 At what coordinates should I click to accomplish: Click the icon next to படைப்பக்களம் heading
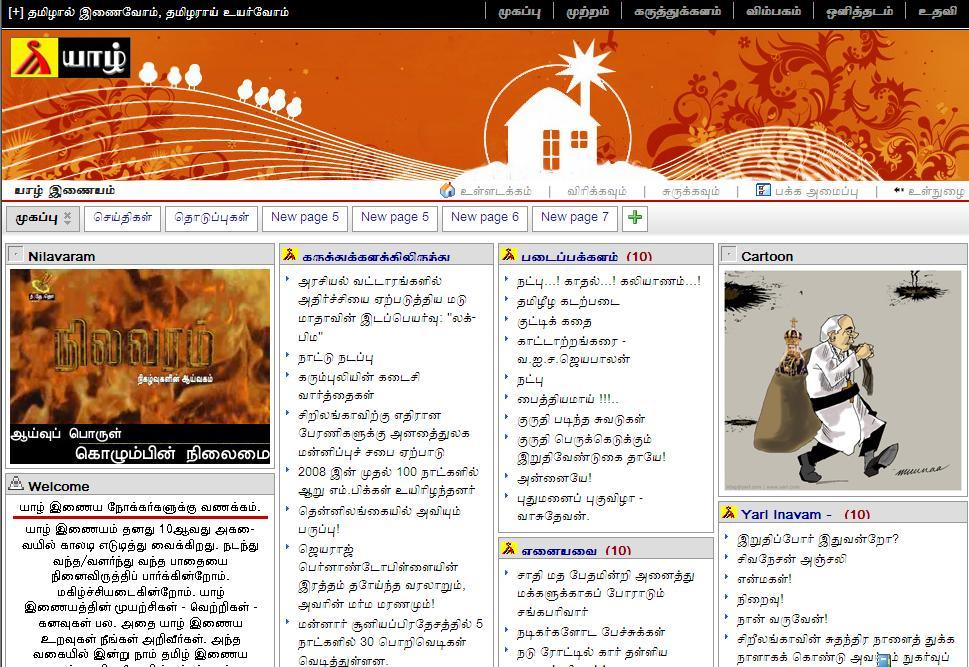point(508,255)
